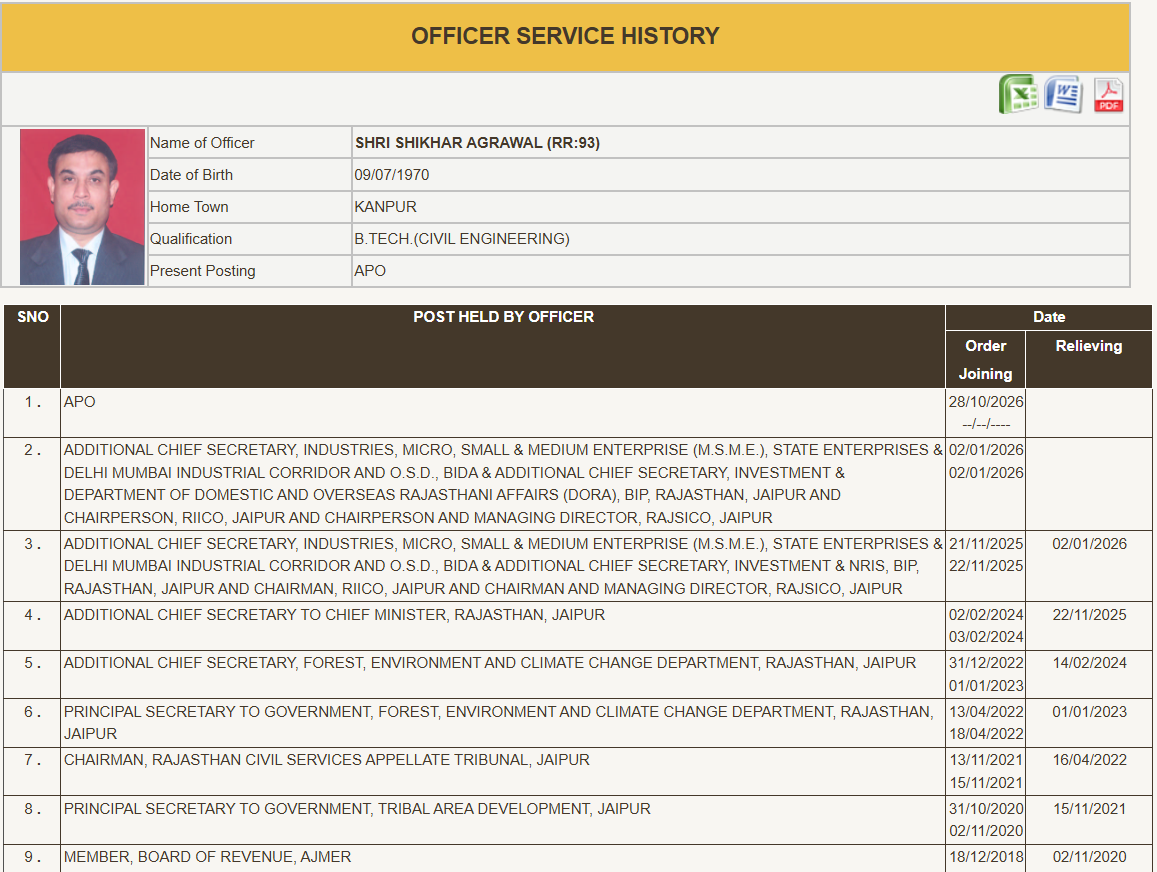Select Additional Chief Secretary to Chief Minister post
1157x872 pixels.
point(334,615)
